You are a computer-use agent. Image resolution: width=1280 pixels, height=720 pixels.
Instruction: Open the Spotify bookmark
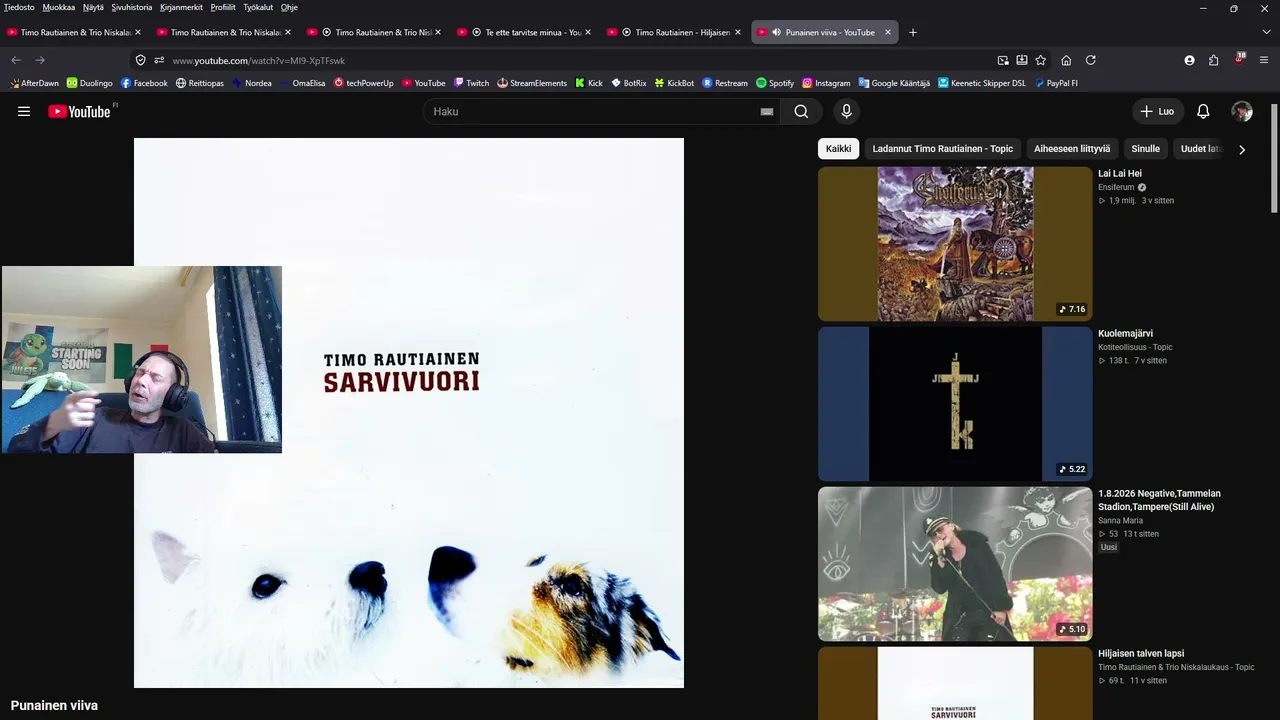(x=775, y=83)
